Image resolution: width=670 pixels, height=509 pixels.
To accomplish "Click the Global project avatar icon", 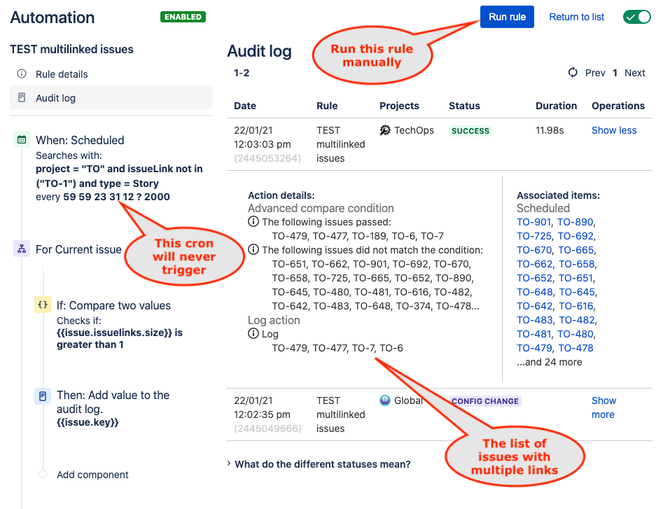I will point(385,400).
